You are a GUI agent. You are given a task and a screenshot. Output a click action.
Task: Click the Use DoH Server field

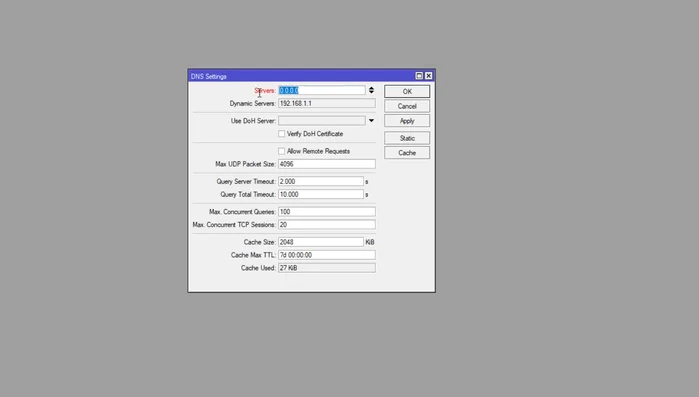pyautogui.click(x=321, y=121)
